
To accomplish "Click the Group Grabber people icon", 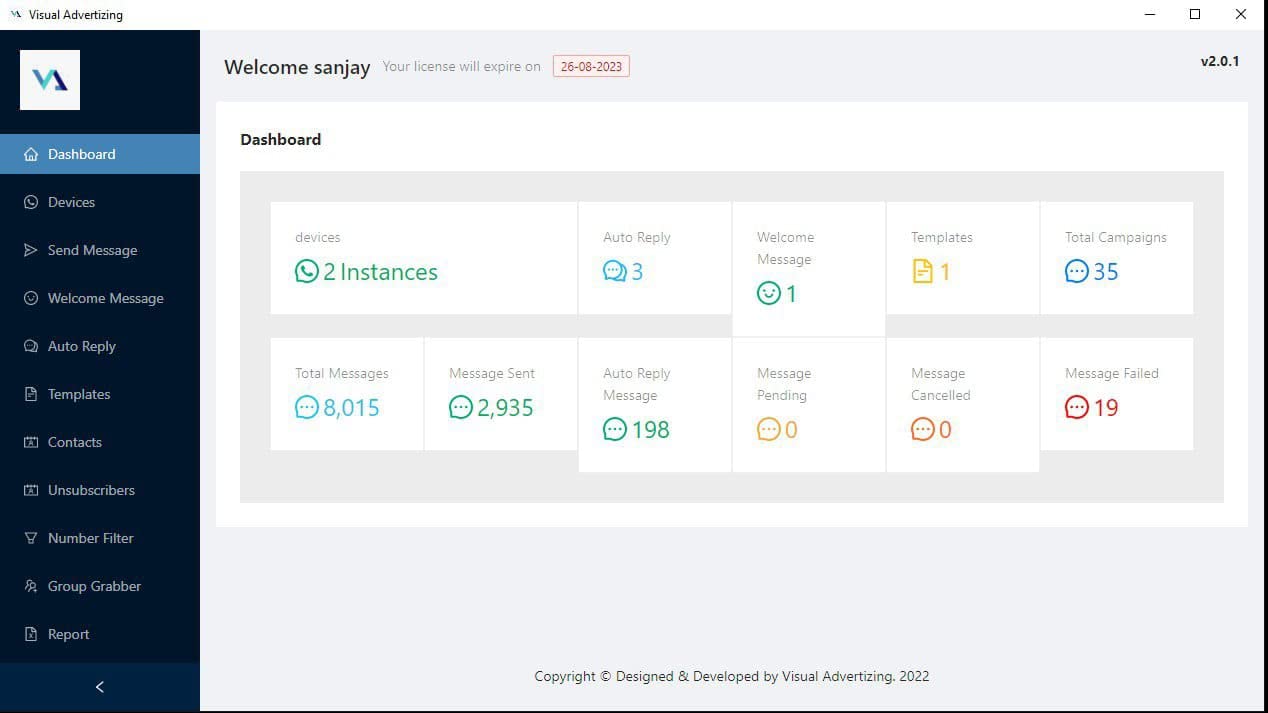I will click(30, 586).
